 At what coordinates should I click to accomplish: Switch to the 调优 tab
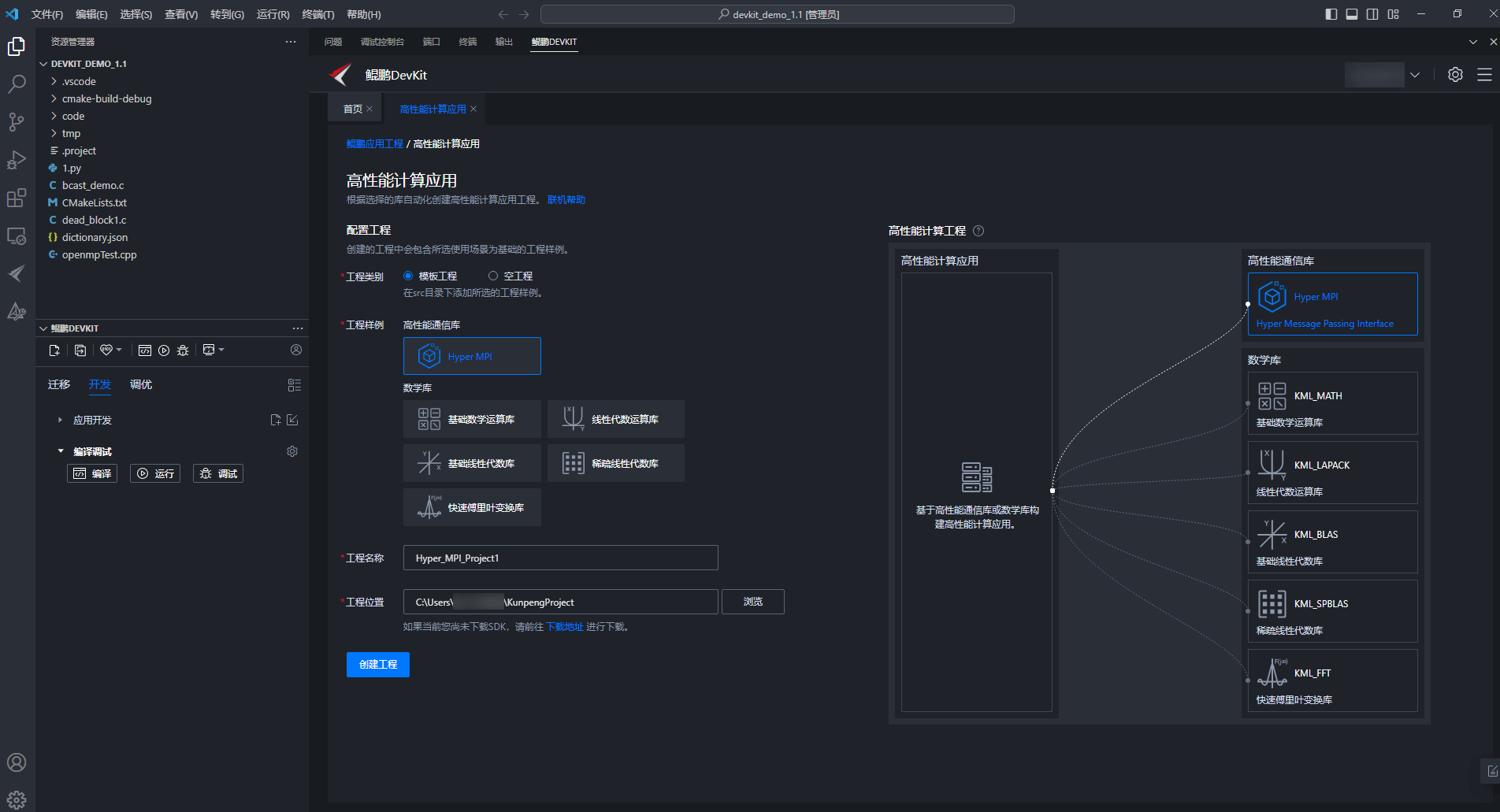tap(141, 384)
